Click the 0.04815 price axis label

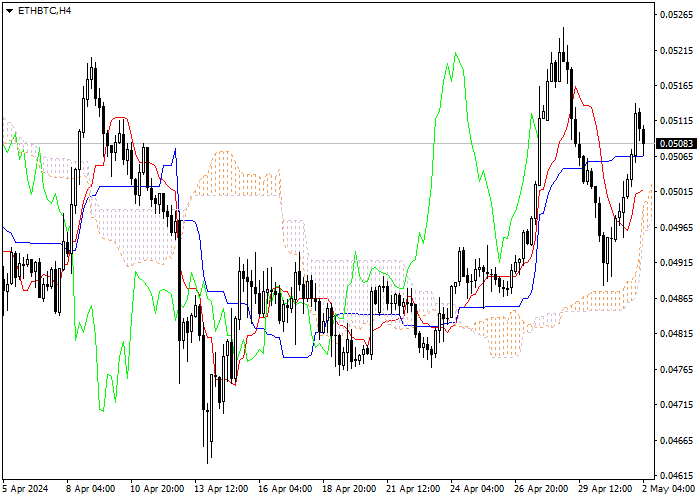tap(677, 334)
